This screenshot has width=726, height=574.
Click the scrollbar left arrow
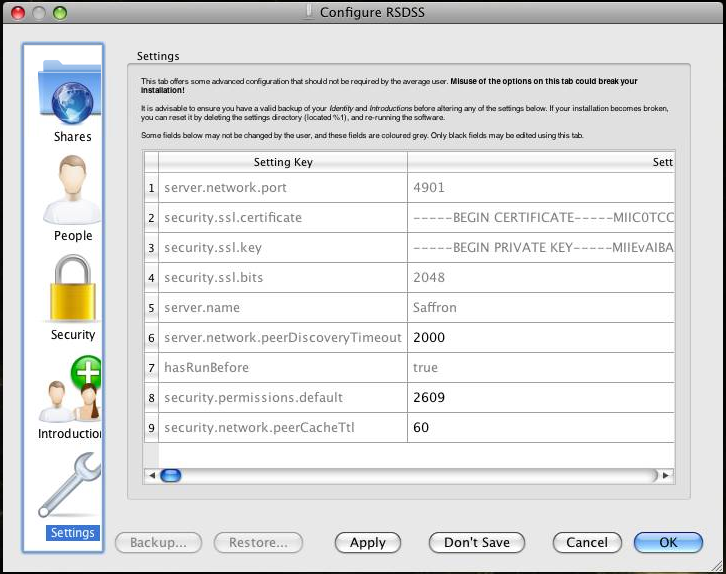152,476
